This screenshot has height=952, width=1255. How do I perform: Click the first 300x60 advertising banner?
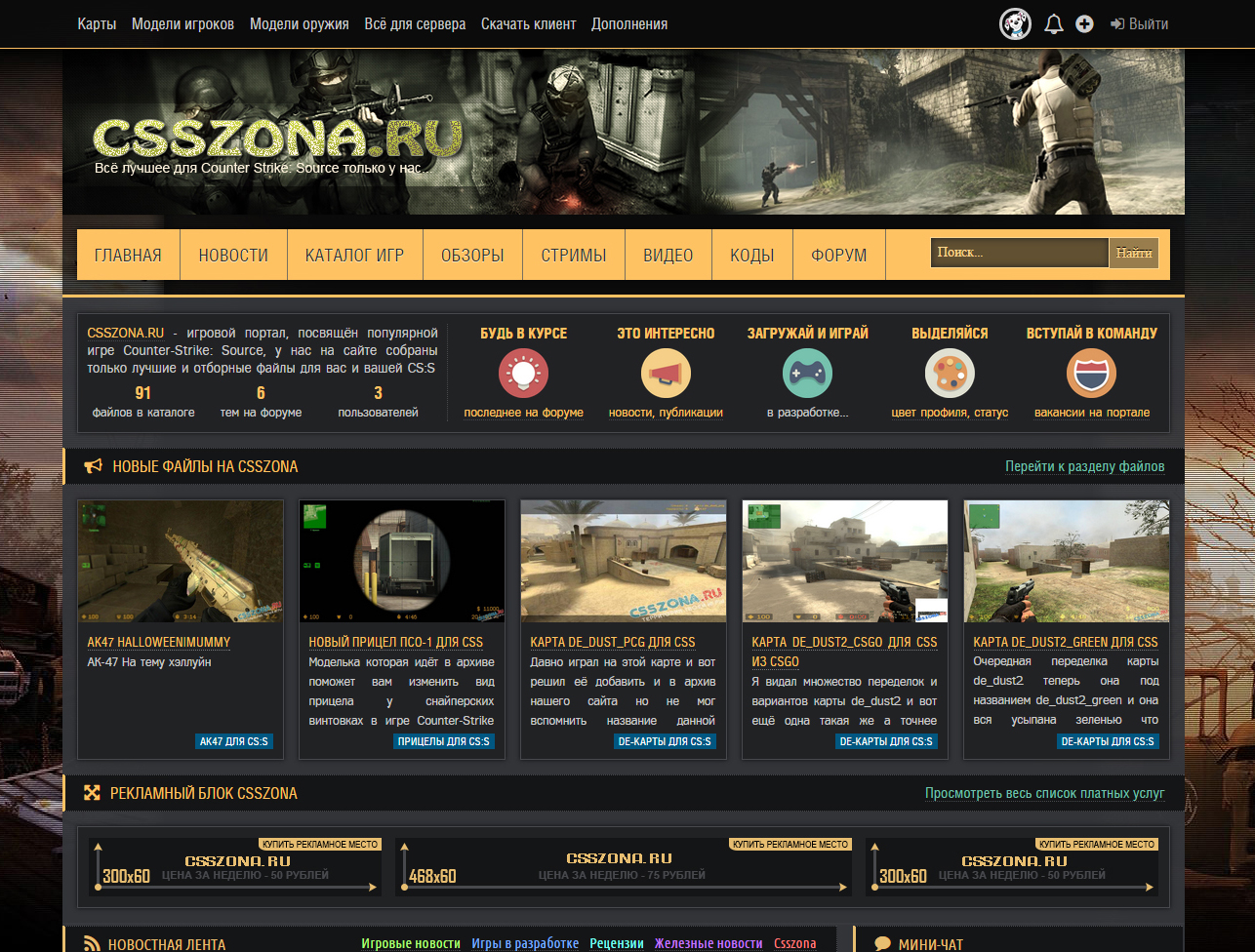(x=235, y=867)
